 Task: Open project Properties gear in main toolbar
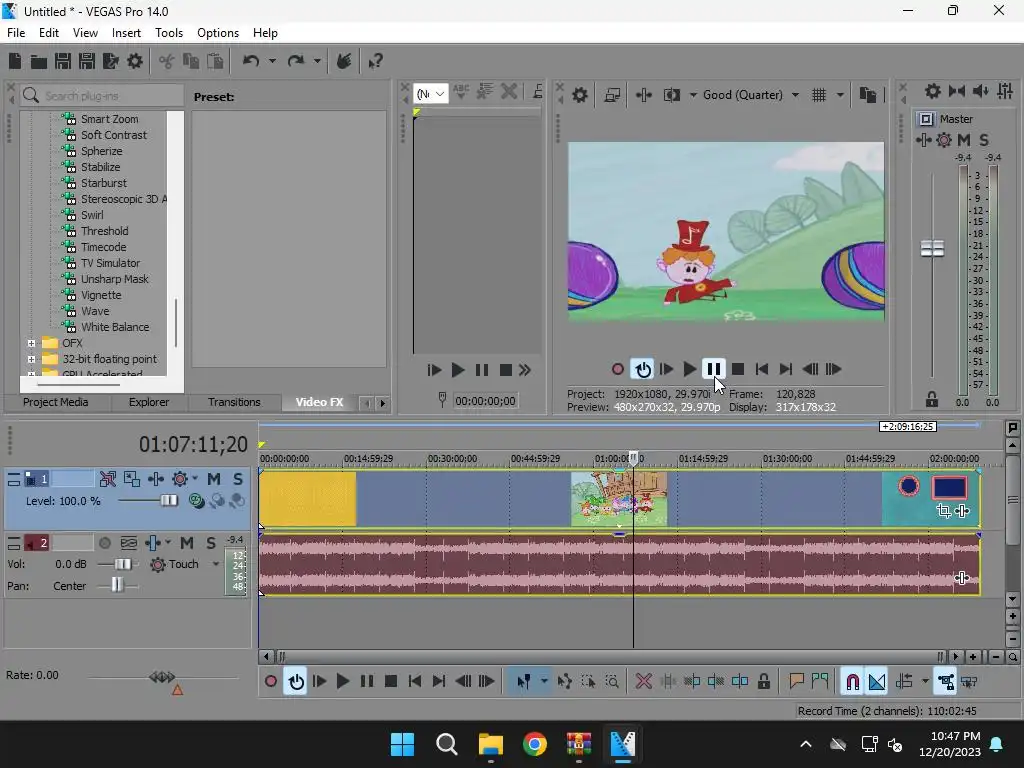coord(135,61)
